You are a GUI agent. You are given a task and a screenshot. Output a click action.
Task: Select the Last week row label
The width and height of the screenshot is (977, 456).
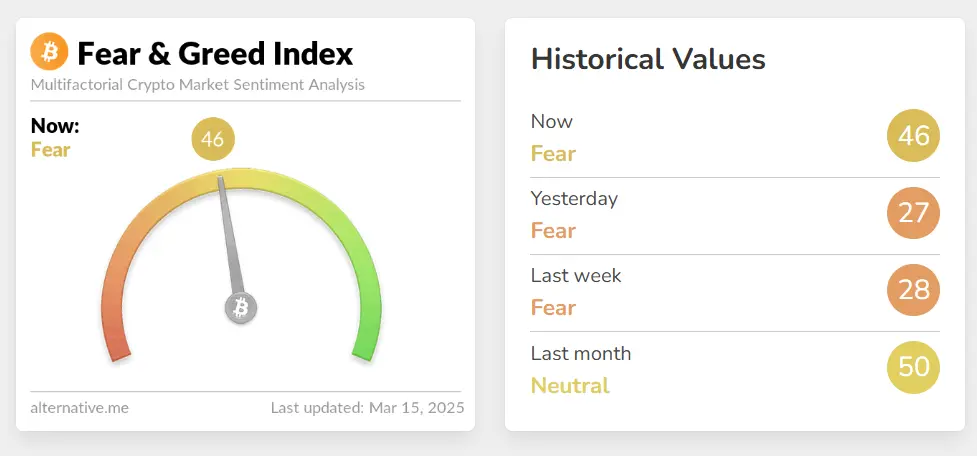[x=576, y=275]
